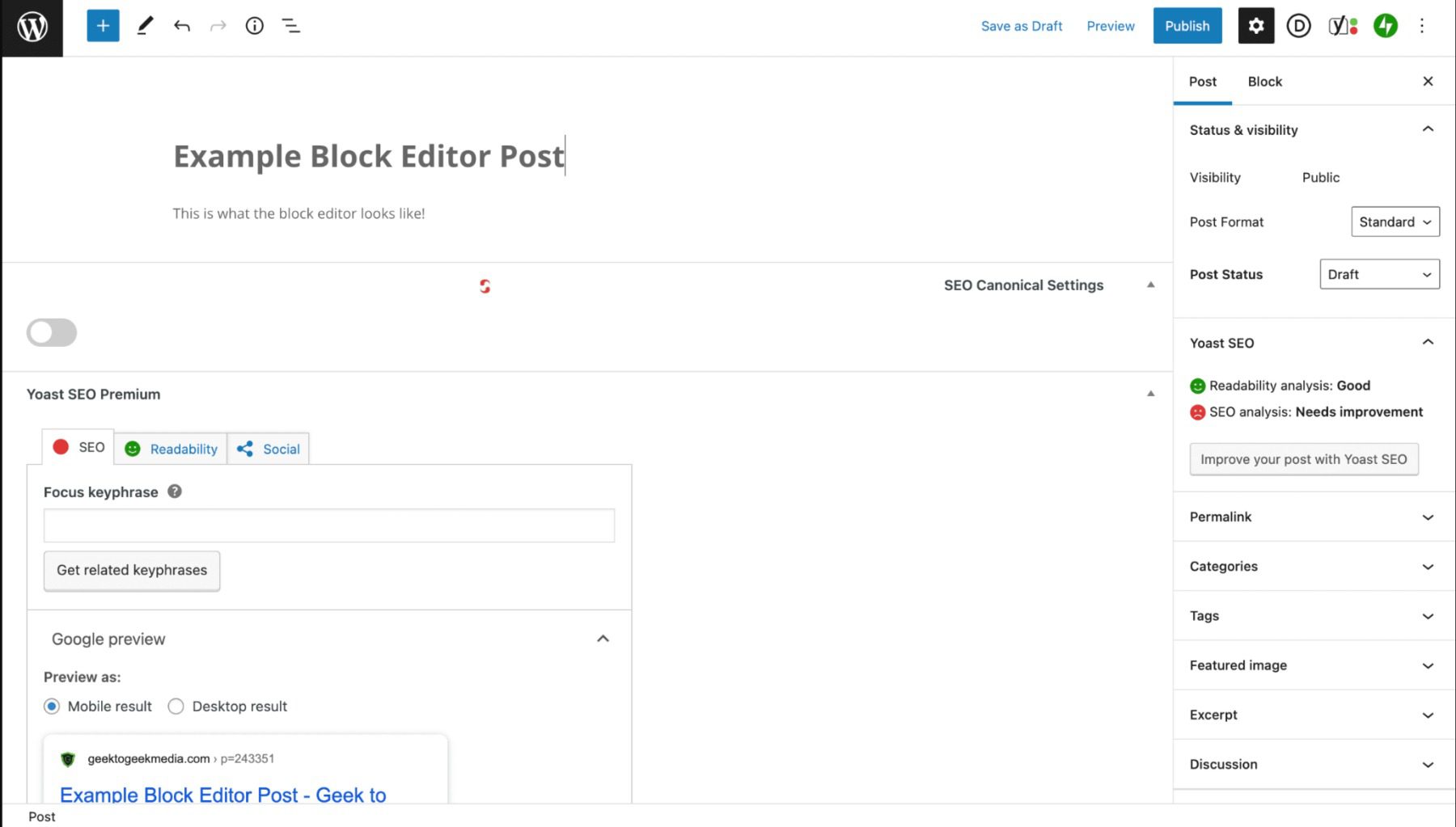Open the Jetpack icon in the toolbar

pyautogui.click(x=1385, y=25)
